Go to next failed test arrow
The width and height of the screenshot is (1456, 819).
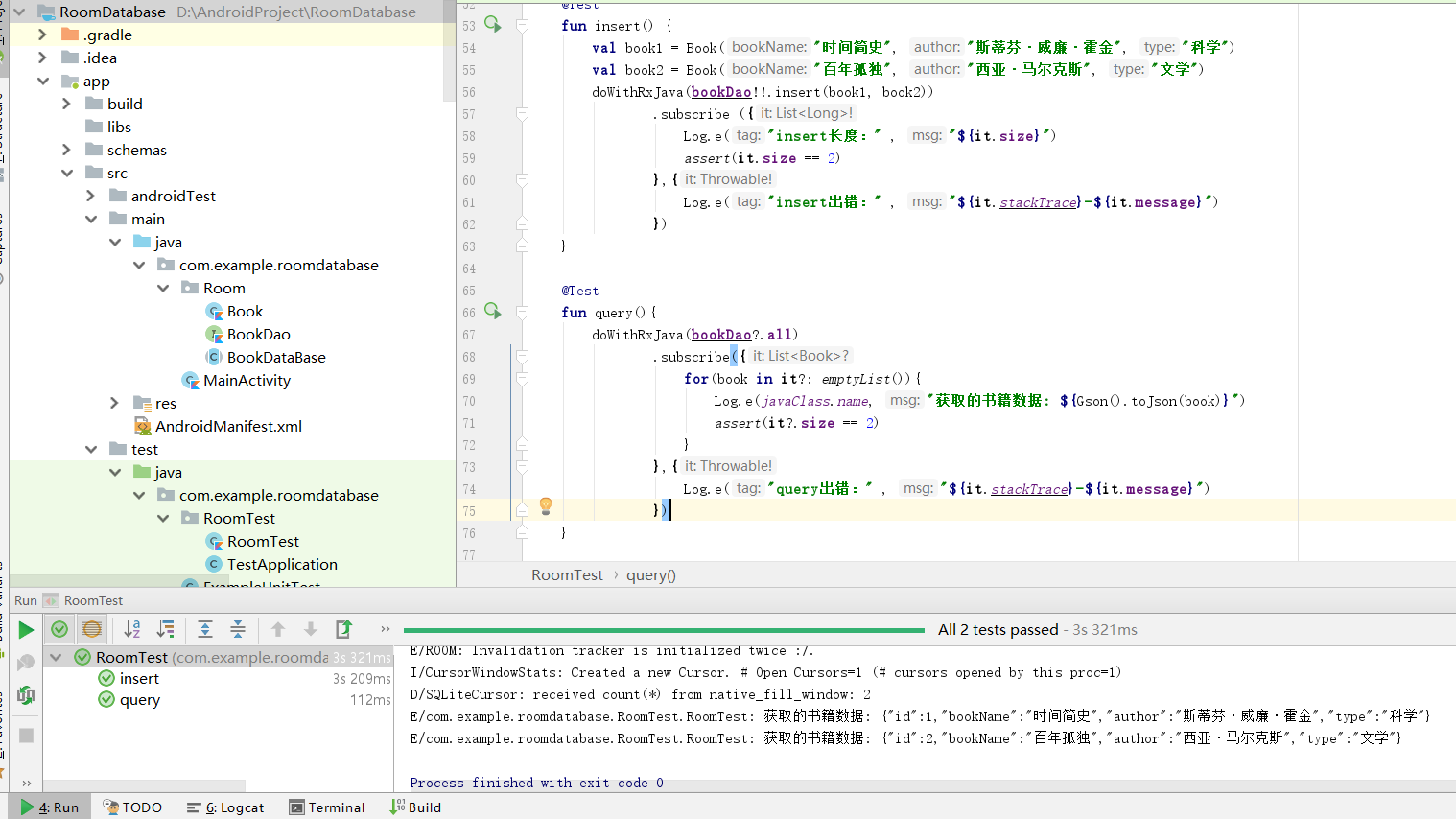pos(311,630)
